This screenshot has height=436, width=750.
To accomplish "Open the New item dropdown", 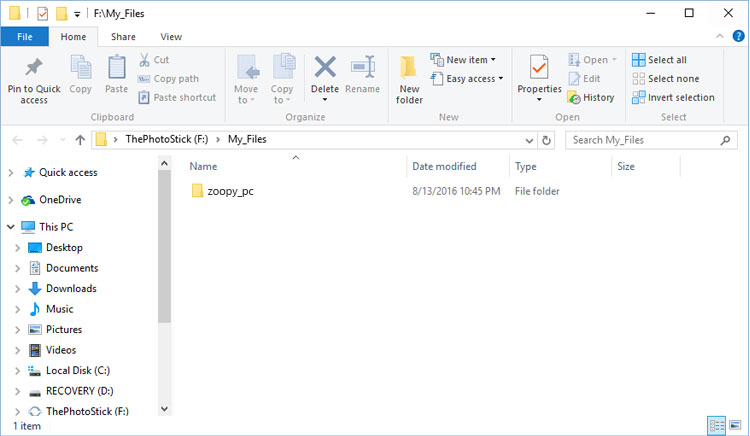I will tap(464, 60).
